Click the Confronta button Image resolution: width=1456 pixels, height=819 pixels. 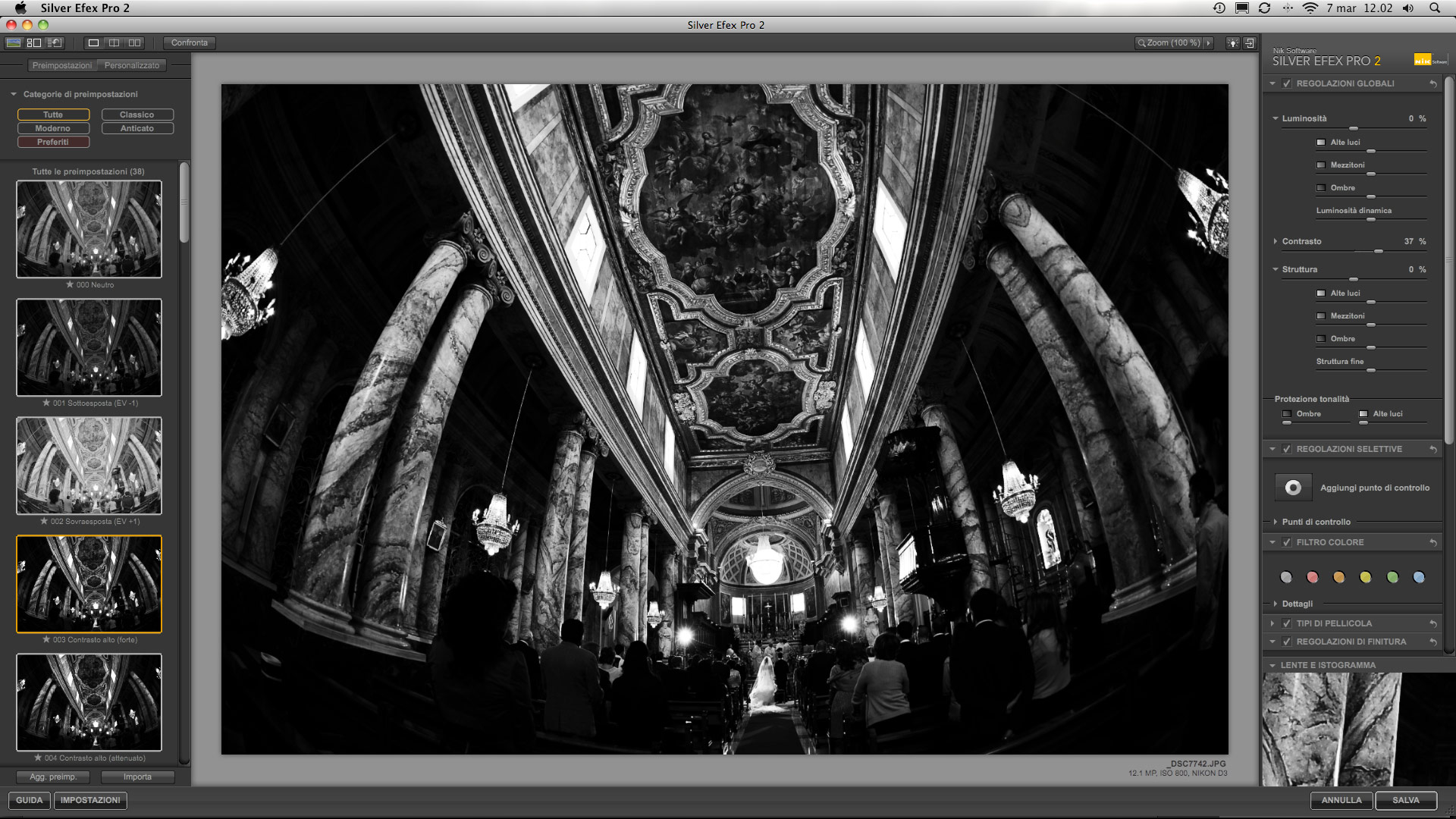click(190, 43)
